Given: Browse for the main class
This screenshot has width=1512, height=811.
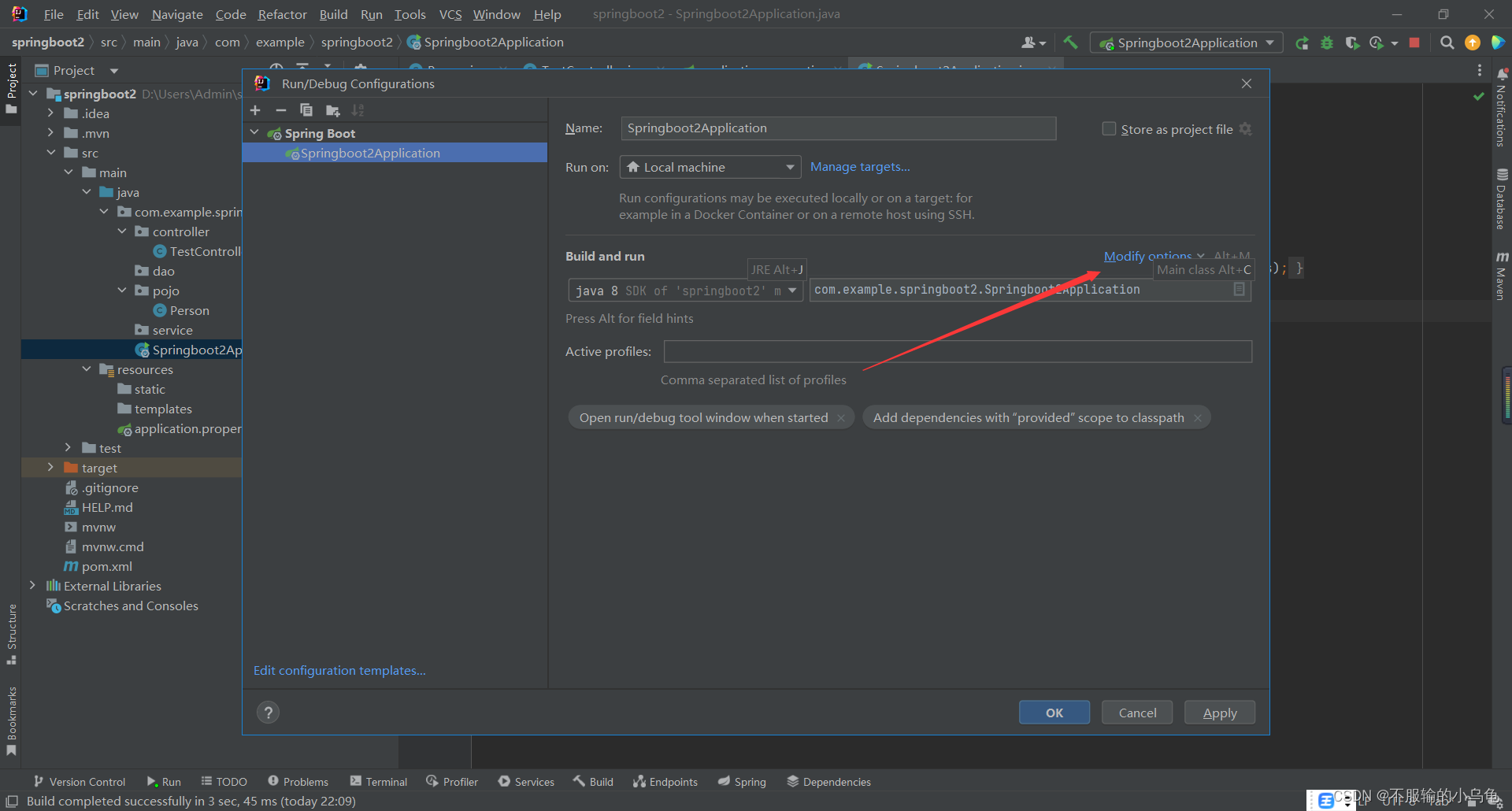Looking at the screenshot, I should (1239, 290).
